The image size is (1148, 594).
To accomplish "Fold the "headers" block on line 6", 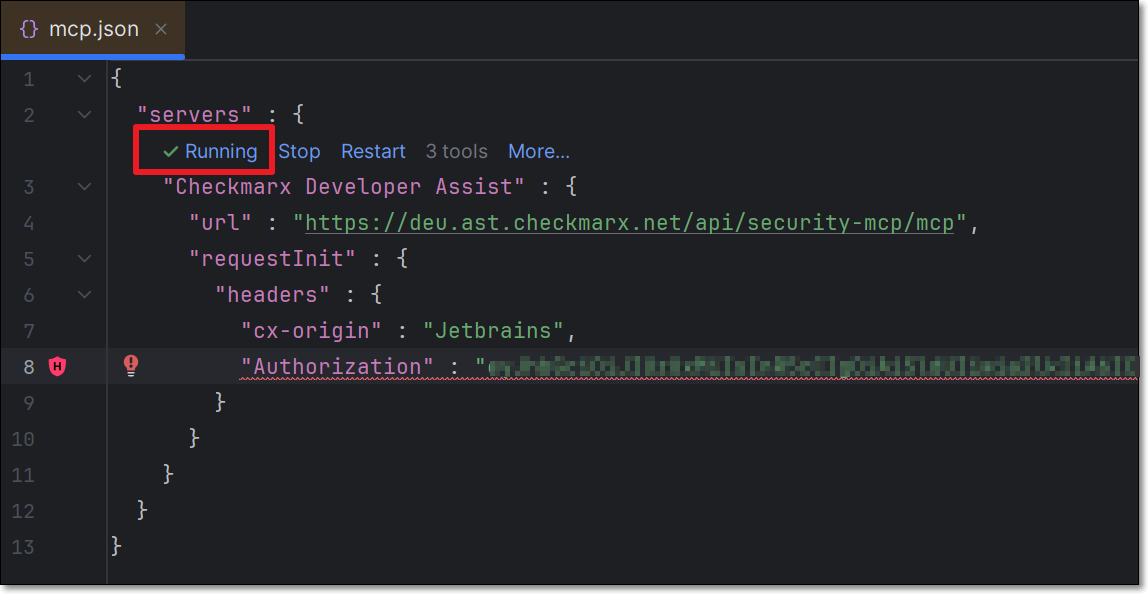I will [x=84, y=295].
